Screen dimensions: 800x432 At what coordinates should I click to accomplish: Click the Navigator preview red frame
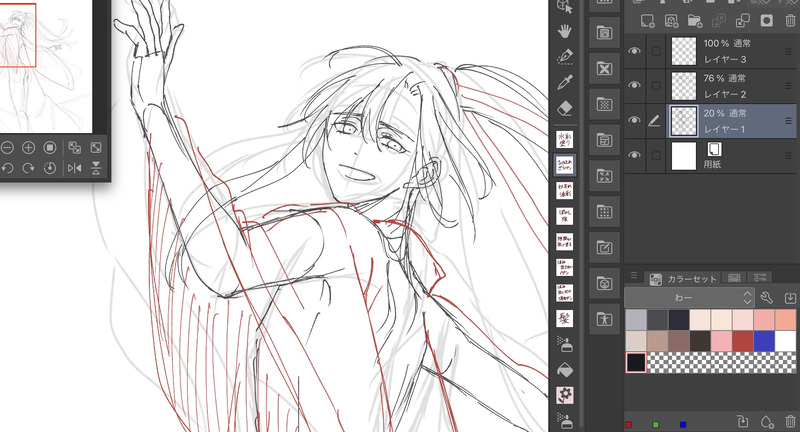coord(18,35)
